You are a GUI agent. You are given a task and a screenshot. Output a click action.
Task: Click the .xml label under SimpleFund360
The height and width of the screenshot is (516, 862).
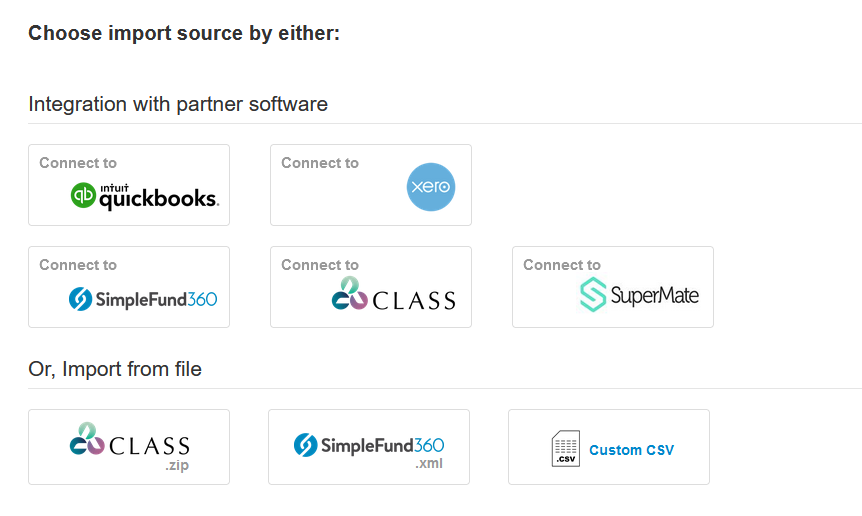(x=429, y=463)
